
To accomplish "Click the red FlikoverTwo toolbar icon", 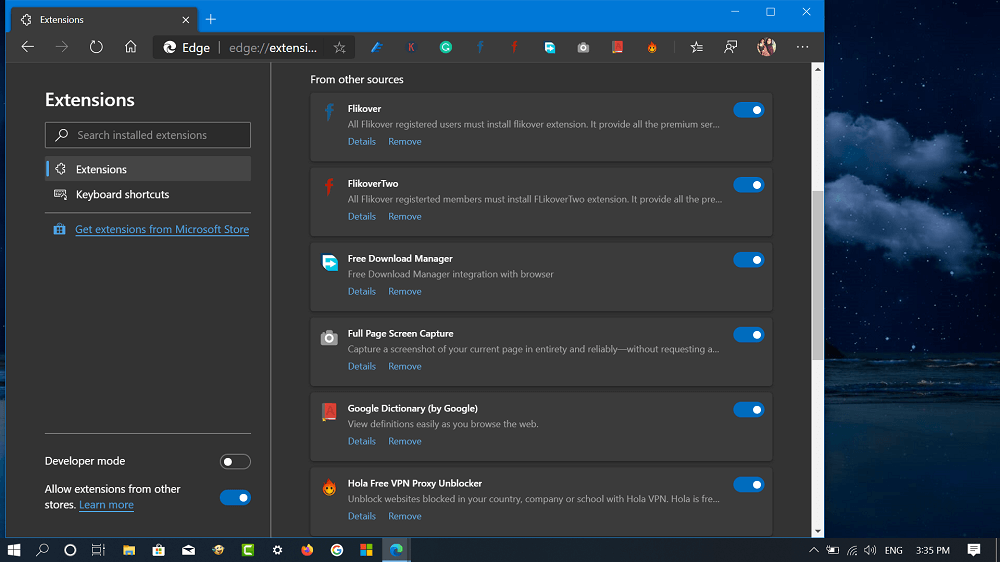I will point(515,47).
